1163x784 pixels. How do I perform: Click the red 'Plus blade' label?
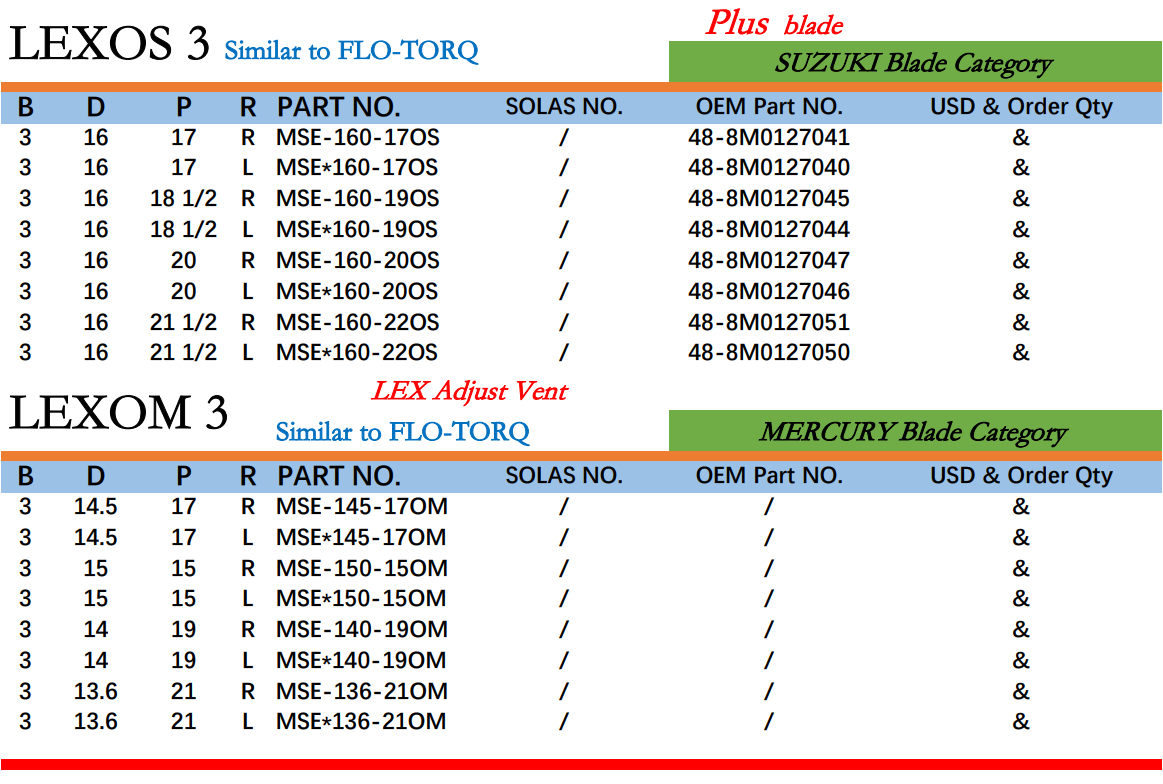coord(774,23)
